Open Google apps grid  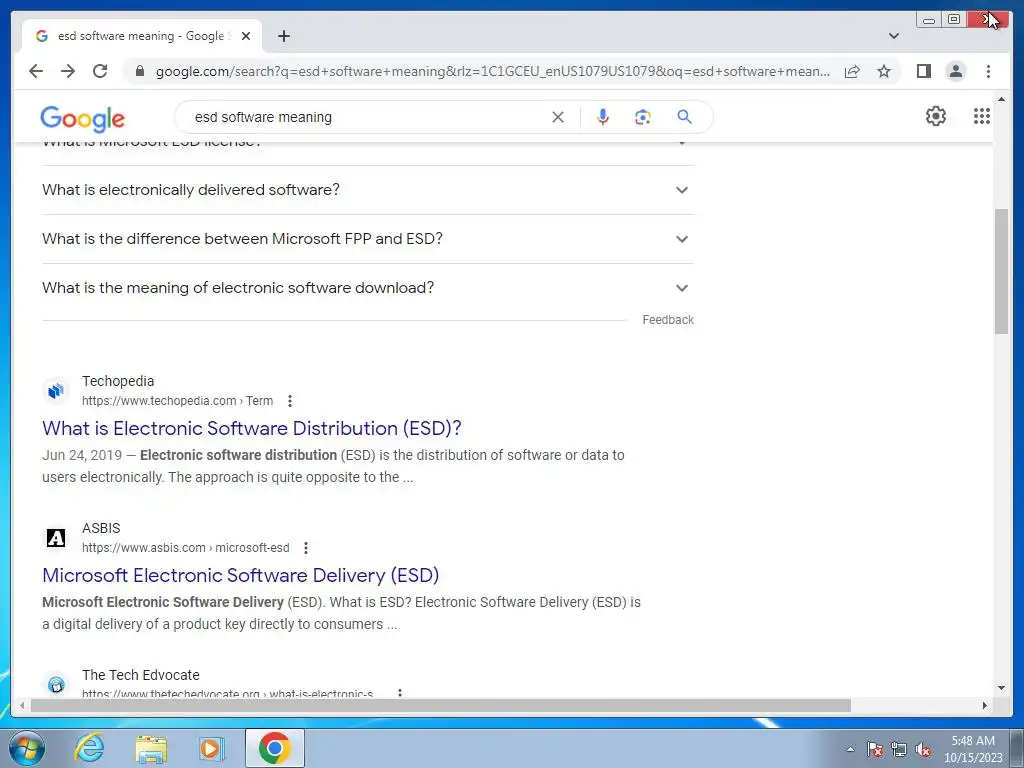coord(982,116)
